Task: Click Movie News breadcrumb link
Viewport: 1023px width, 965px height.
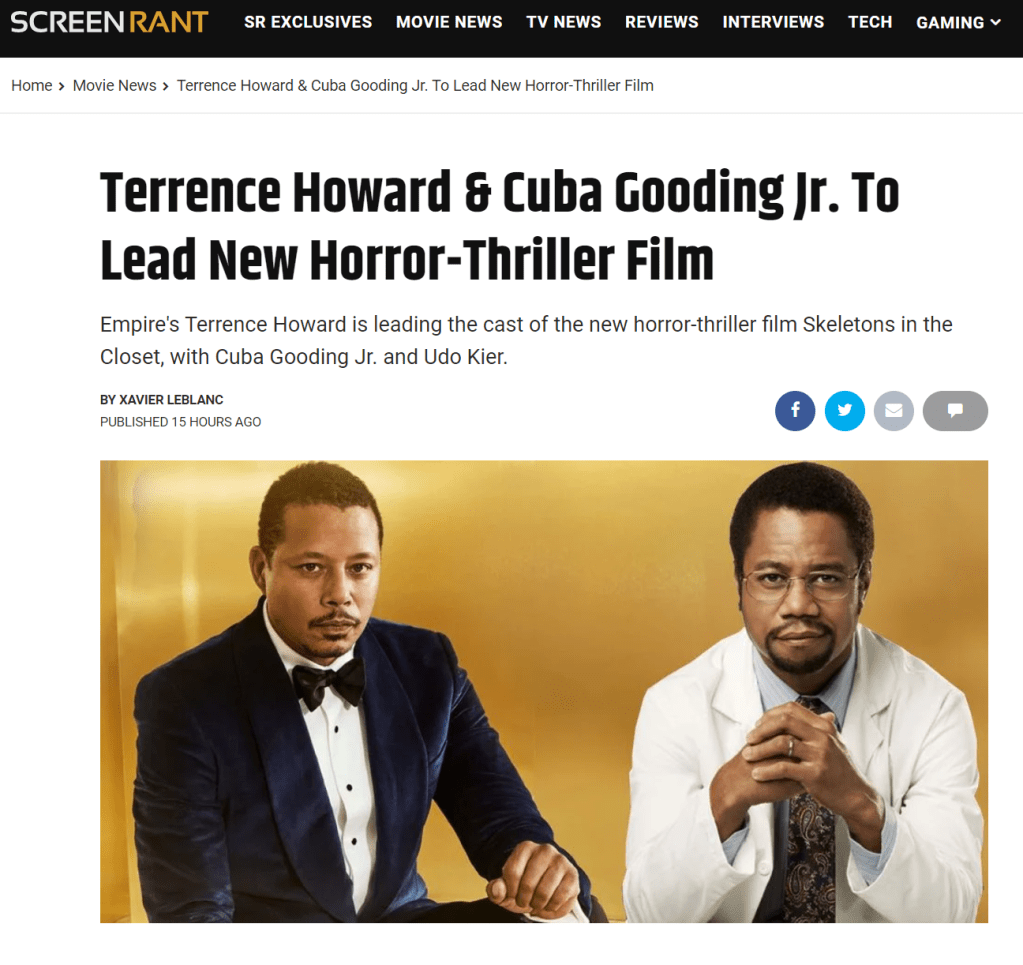Action: click(x=114, y=85)
